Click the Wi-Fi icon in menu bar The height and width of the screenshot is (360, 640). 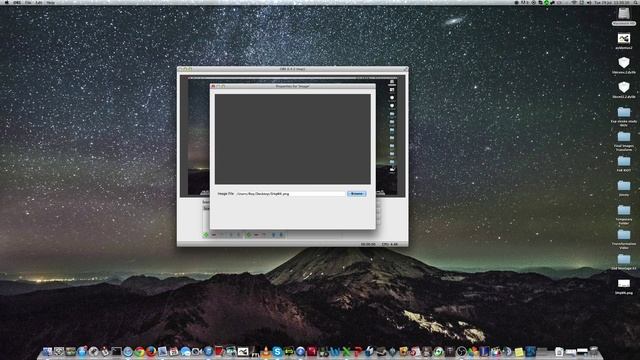point(574,2)
